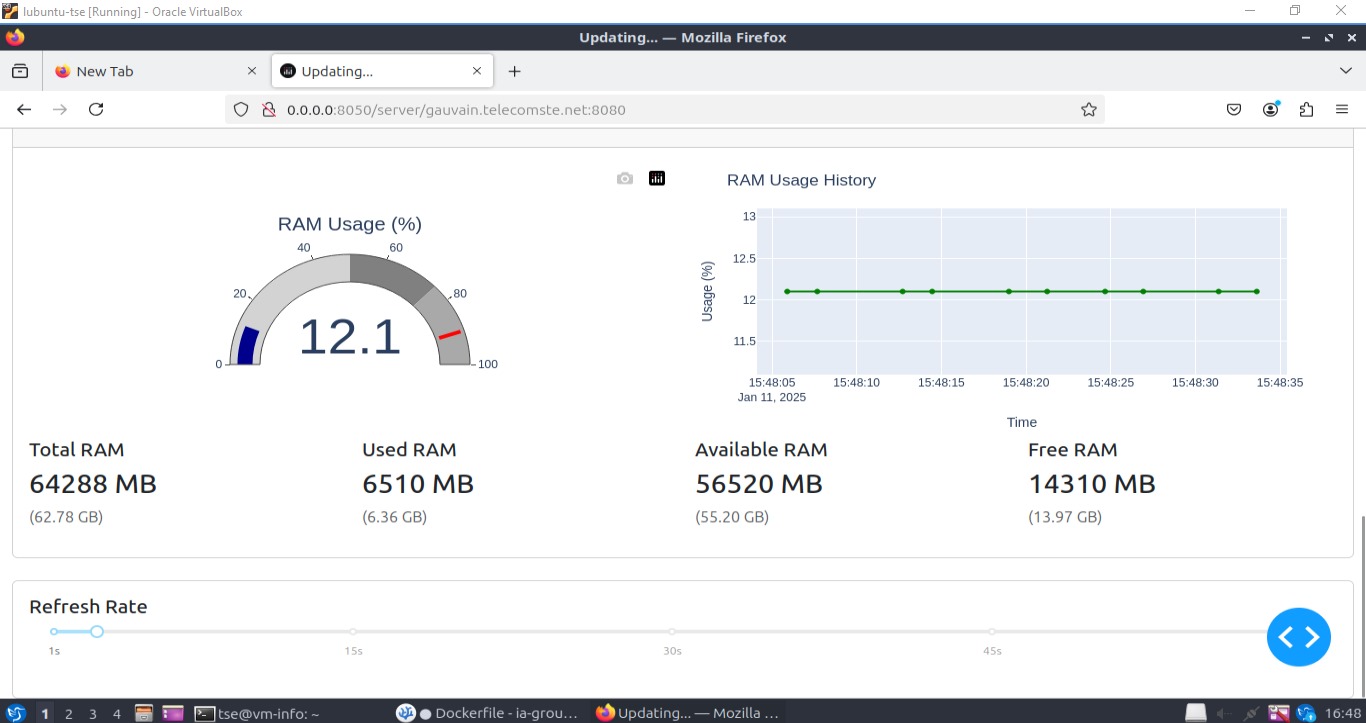Open the extensions panel

tap(1306, 109)
